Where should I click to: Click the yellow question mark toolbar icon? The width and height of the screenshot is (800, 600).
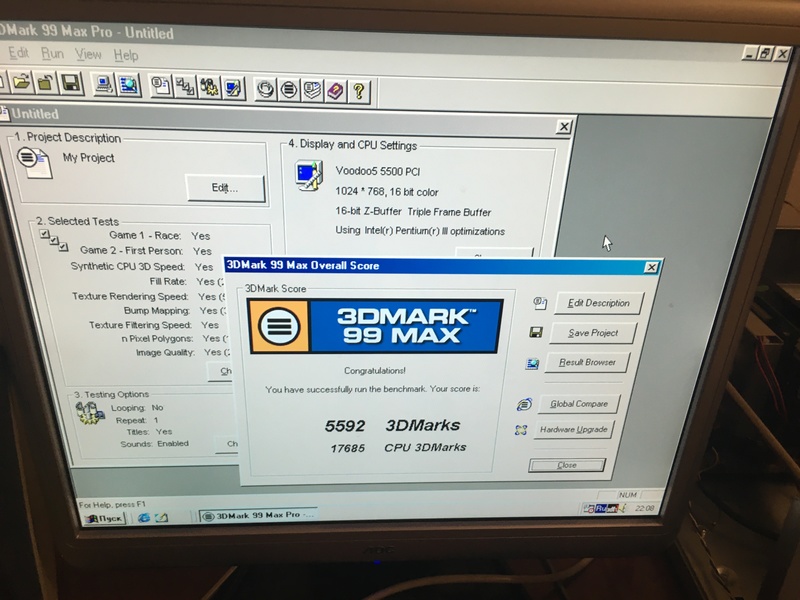tap(359, 92)
